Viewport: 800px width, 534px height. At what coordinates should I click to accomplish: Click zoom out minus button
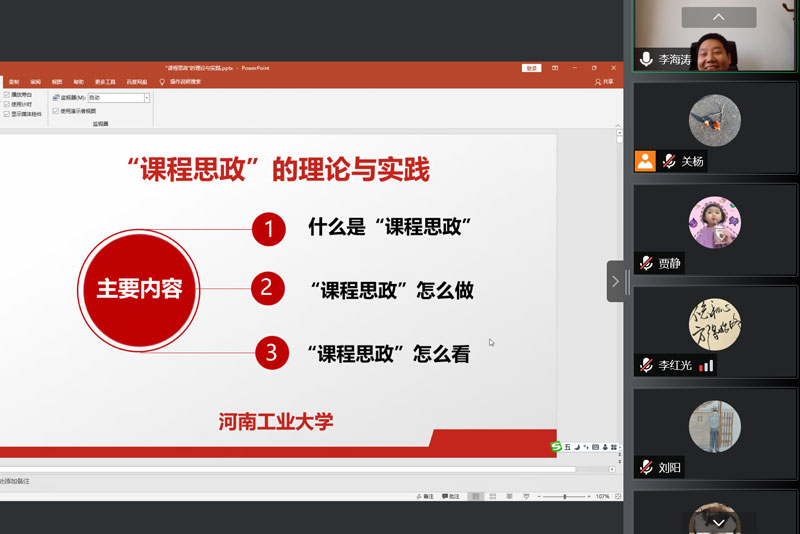point(539,496)
